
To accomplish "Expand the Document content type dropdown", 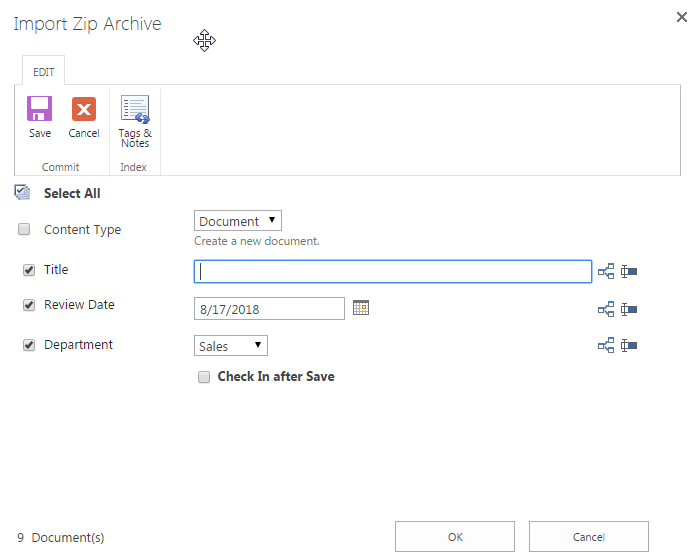I will click(x=238, y=221).
